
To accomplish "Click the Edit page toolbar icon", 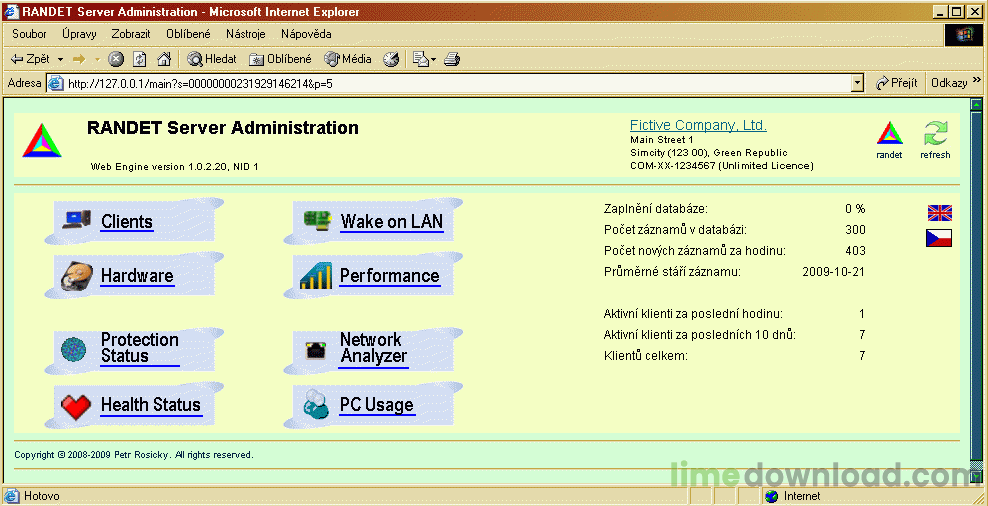I will pos(420,59).
